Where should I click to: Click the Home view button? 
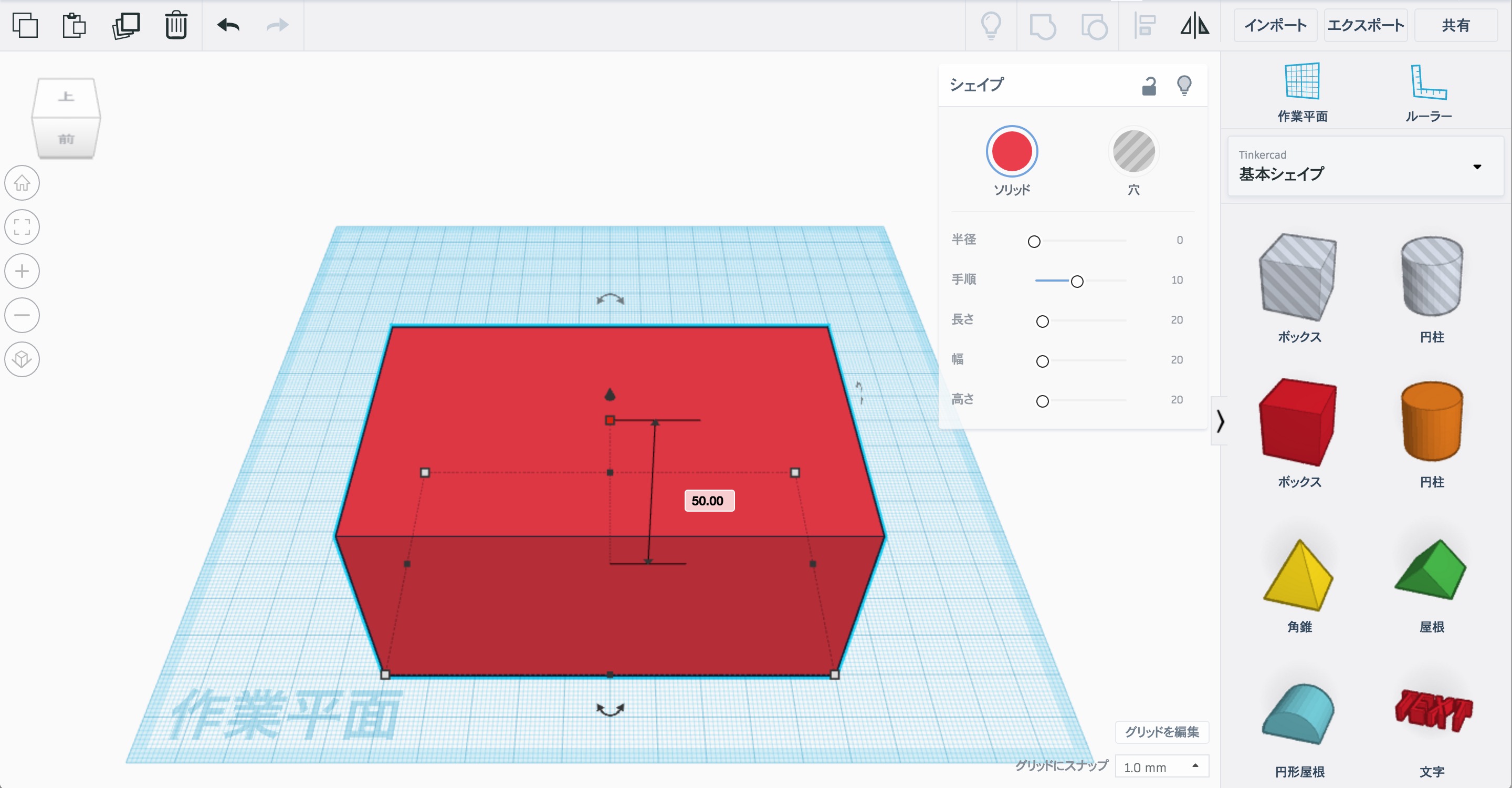(22, 183)
